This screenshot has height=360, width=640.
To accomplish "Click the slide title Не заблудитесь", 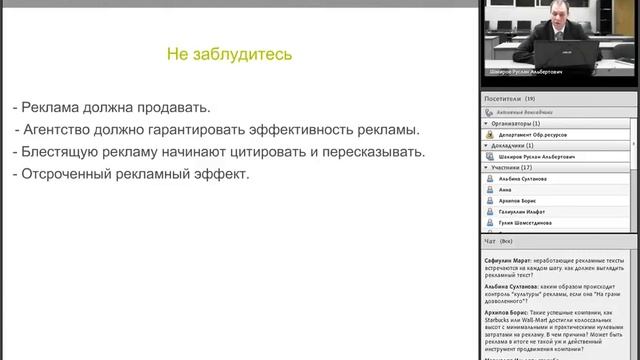I will click(229, 54).
